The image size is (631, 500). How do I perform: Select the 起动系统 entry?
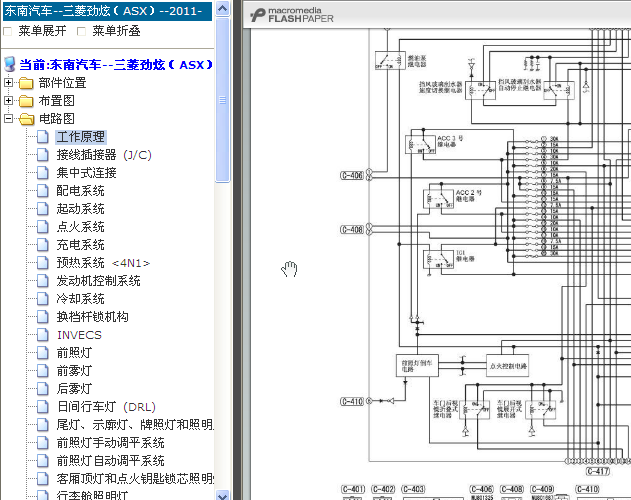pyautogui.click(x=80, y=209)
